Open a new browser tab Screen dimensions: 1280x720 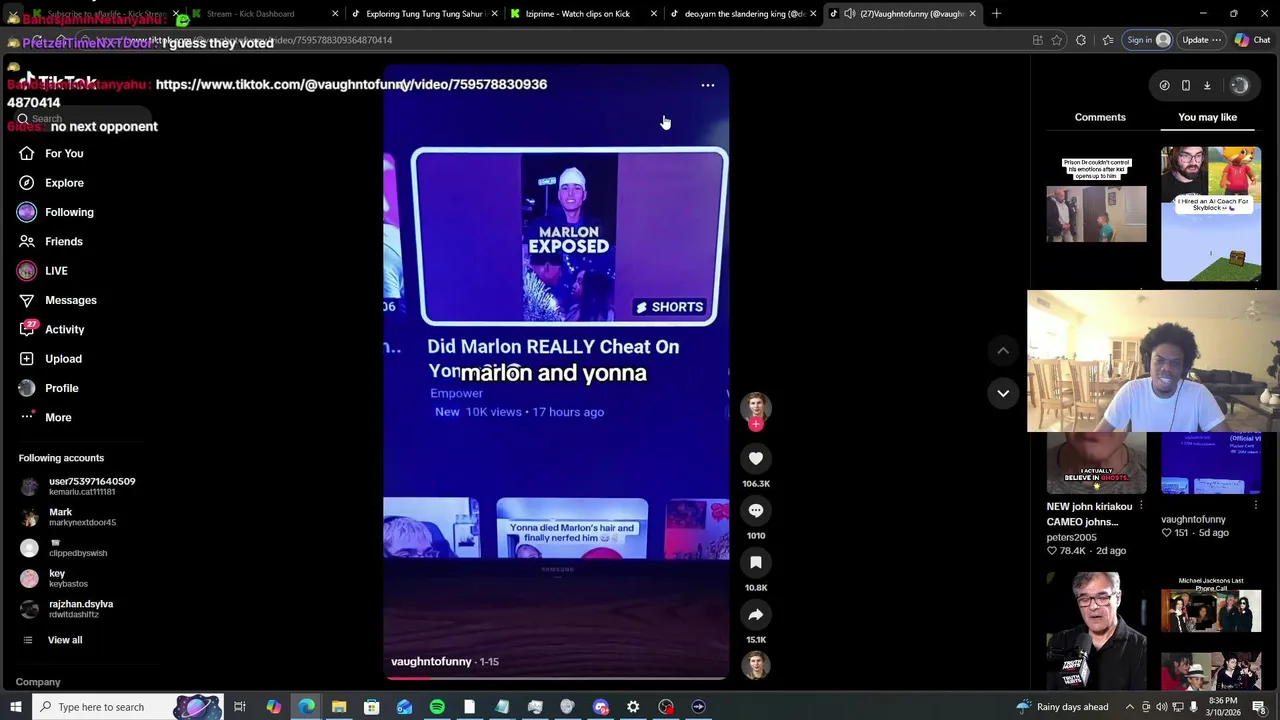tap(996, 14)
